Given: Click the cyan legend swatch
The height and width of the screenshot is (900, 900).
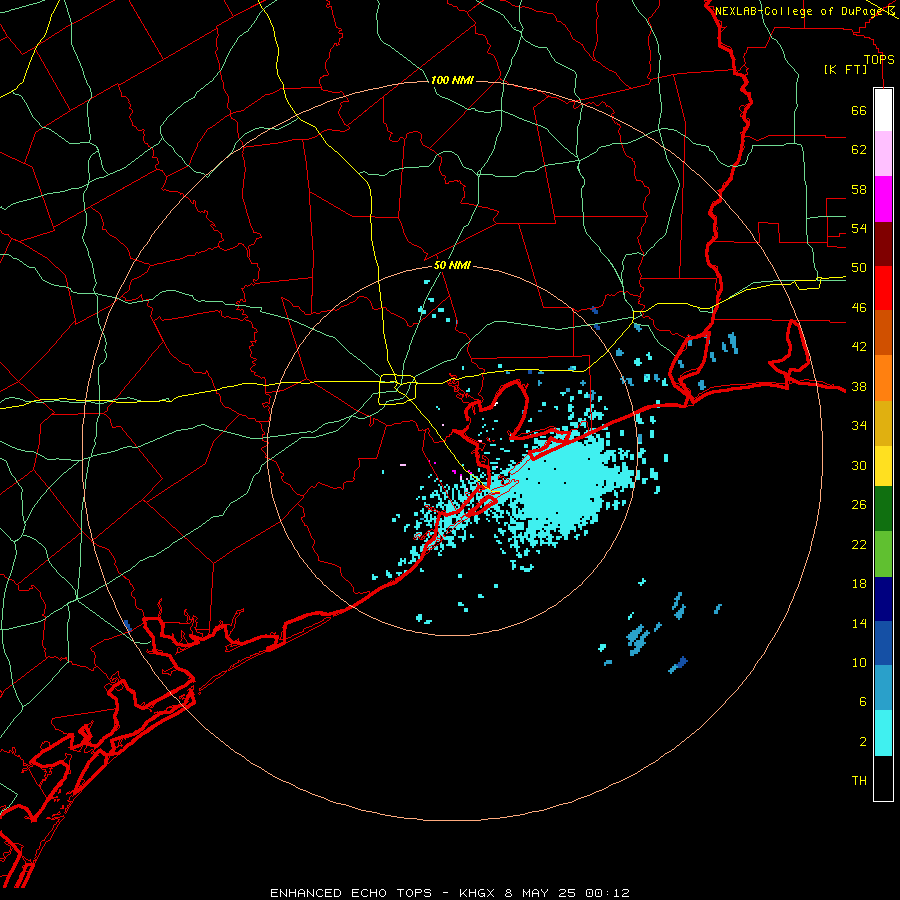Looking at the screenshot, I should (x=883, y=732).
